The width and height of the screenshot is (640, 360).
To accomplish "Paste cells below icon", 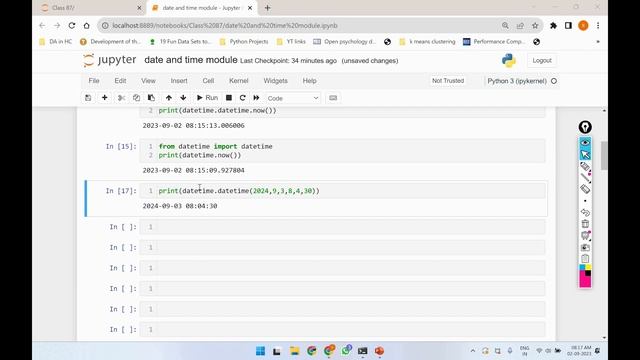I will click(151, 98).
